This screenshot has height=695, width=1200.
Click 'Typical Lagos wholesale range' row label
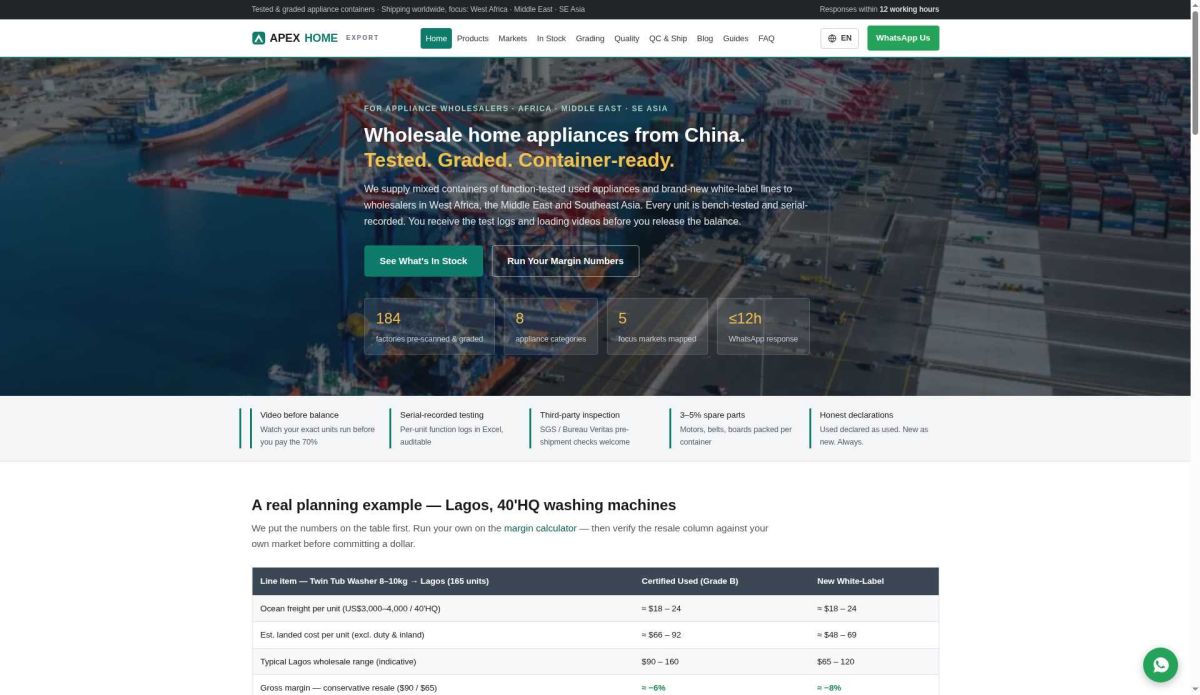click(338, 661)
